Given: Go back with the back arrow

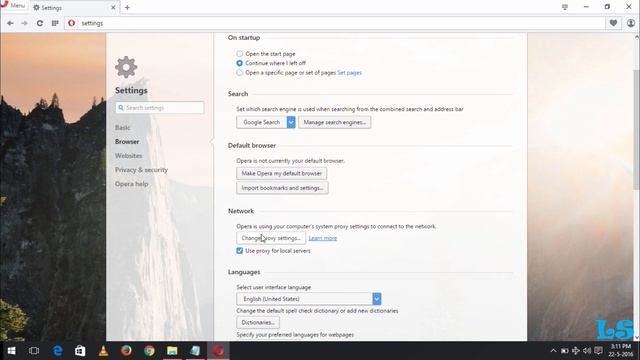Looking at the screenshot, I should 10,23.
